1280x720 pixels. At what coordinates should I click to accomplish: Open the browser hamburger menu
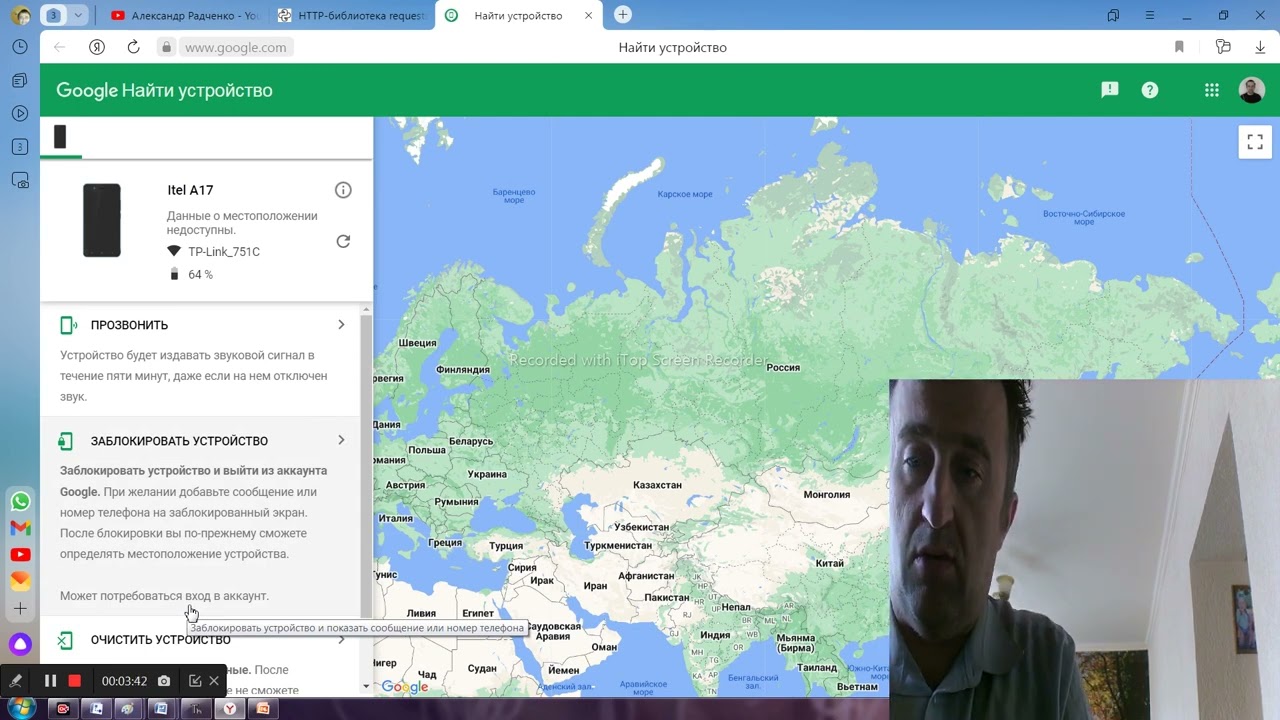[x=1150, y=15]
